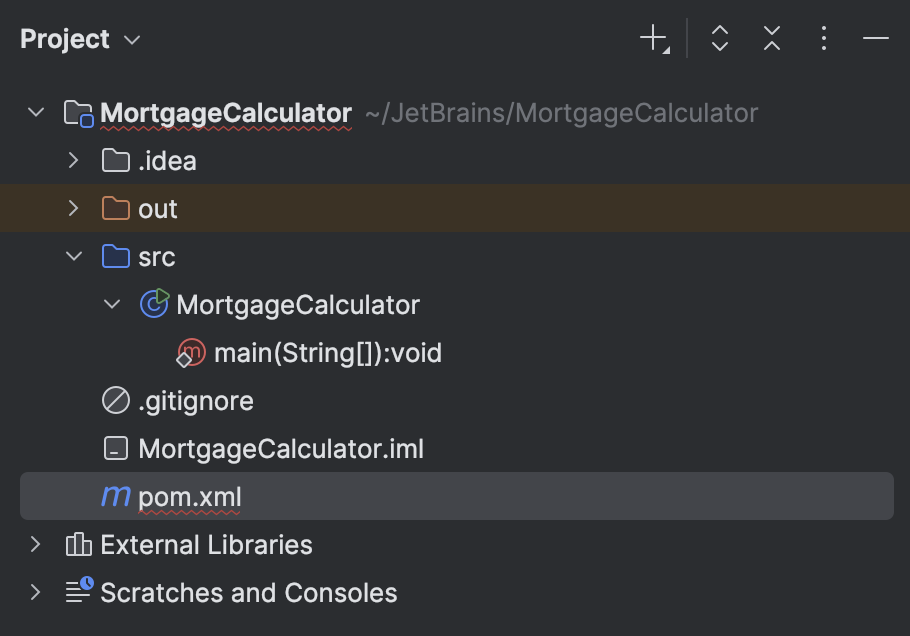
Task: Click the MortgageCalculator class icon
Action: point(155,304)
